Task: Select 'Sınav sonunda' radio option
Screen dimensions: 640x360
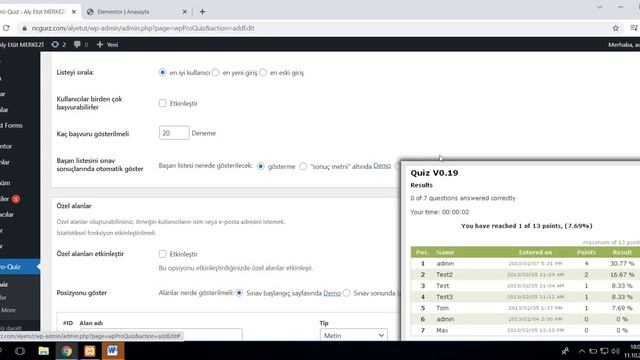Action: pos(347,293)
